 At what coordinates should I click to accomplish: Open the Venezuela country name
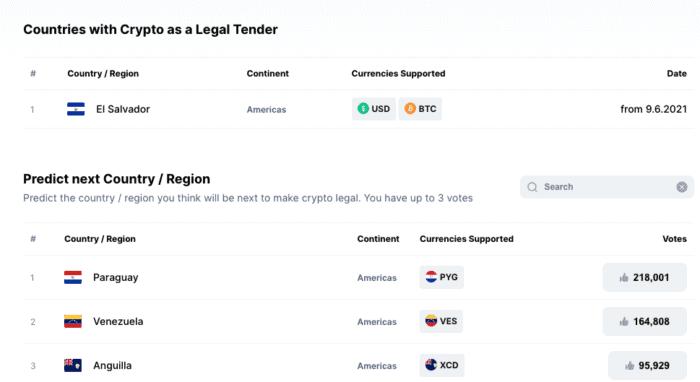click(x=118, y=321)
